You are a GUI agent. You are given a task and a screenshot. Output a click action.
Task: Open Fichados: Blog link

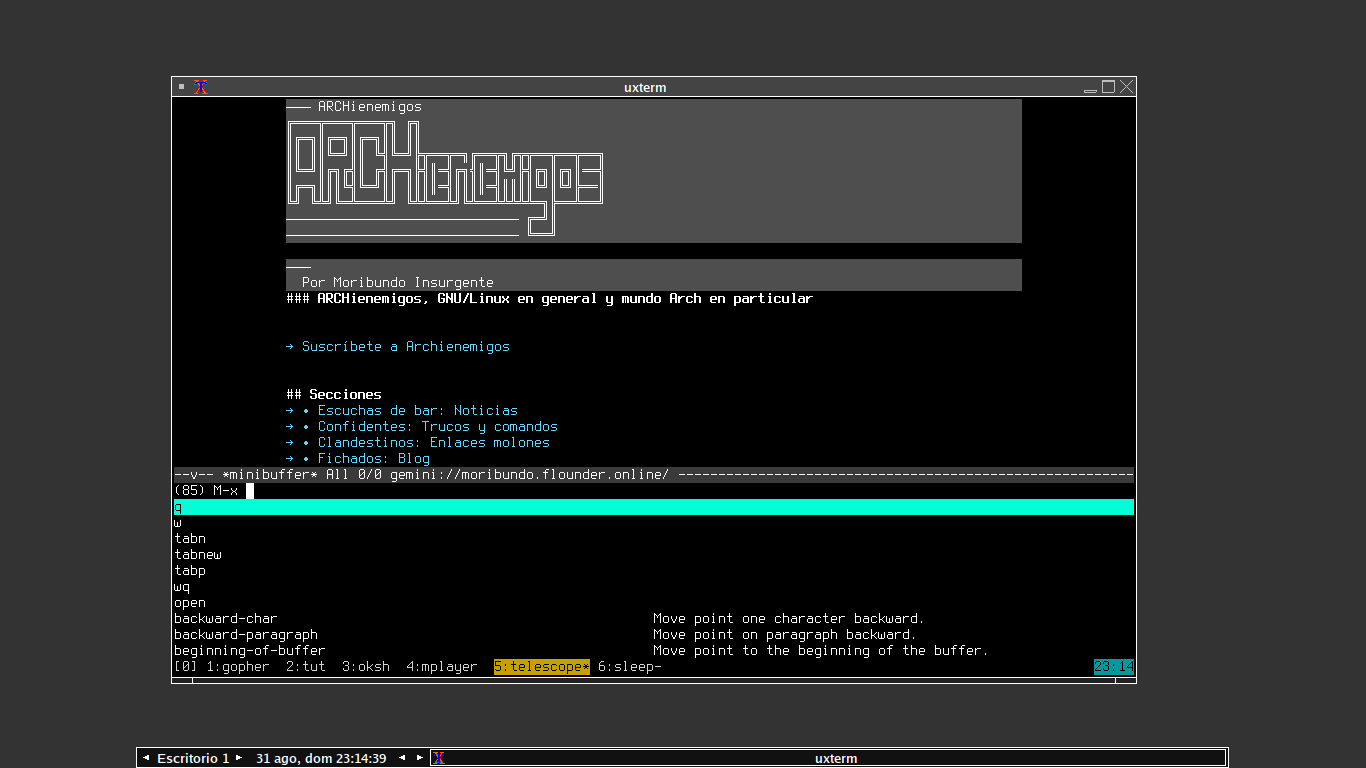(374, 459)
